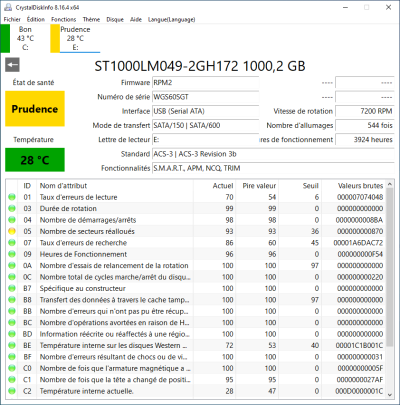Select the C: drive tab marked Bon
400x405 pixels.
click(x=22, y=38)
